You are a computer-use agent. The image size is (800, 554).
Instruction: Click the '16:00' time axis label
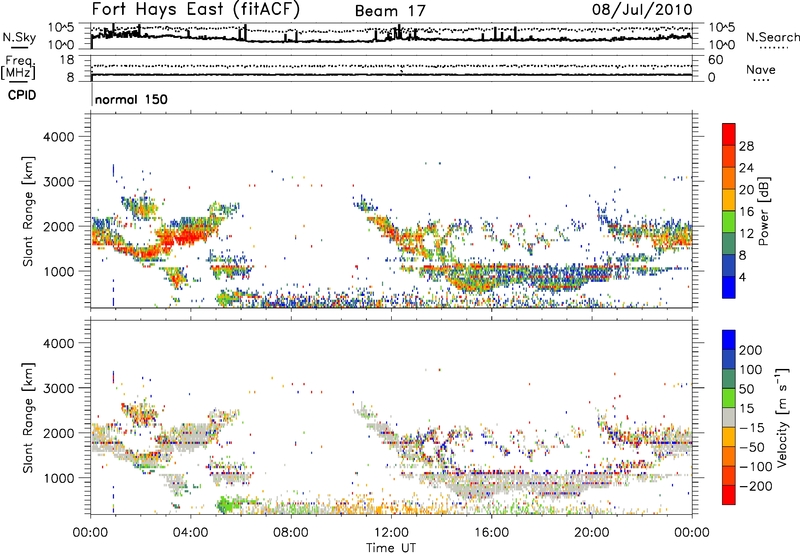491,533
